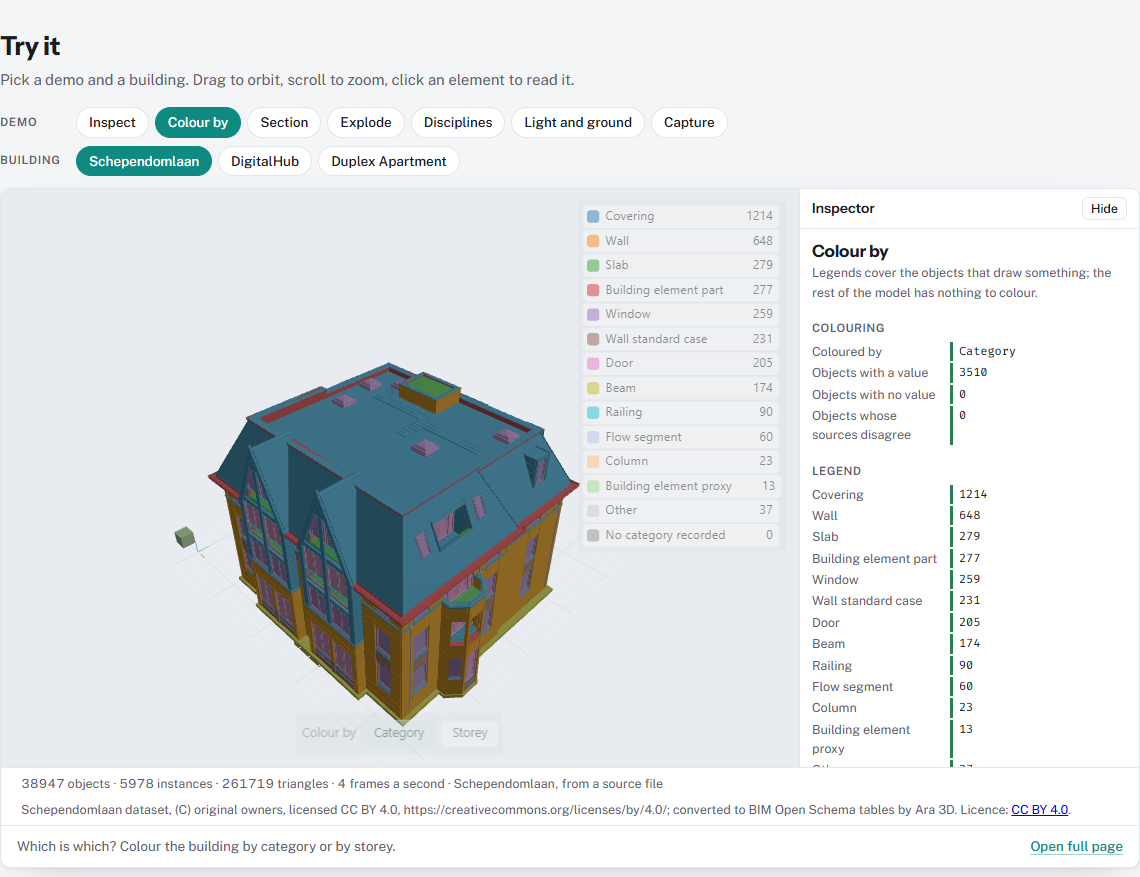The width and height of the screenshot is (1140, 877).
Task: Choose the Capture demo
Action: (x=689, y=122)
